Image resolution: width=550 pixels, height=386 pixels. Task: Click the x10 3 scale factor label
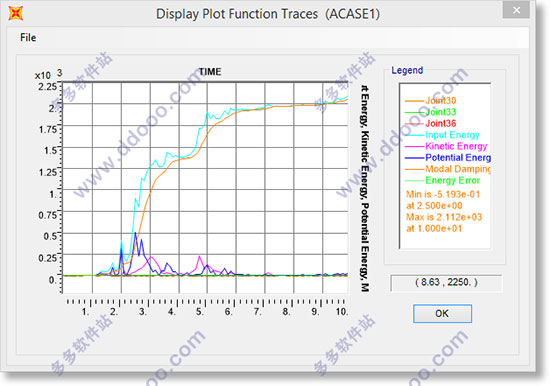(48, 74)
